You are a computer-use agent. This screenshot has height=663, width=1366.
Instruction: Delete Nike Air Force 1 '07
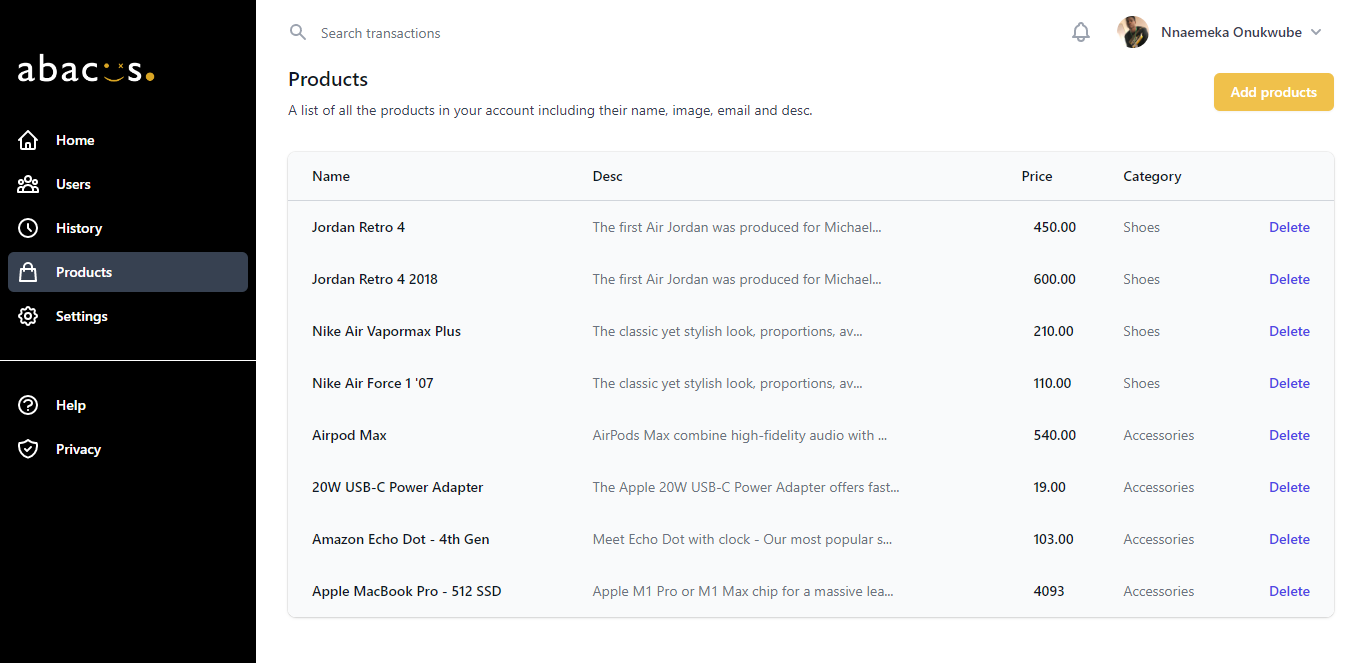1289,383
